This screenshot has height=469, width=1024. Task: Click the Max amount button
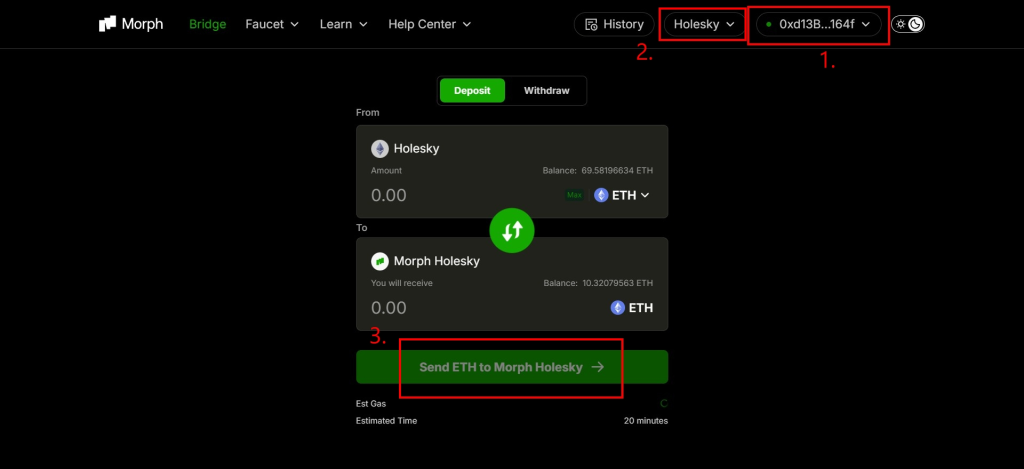(574, 195)
